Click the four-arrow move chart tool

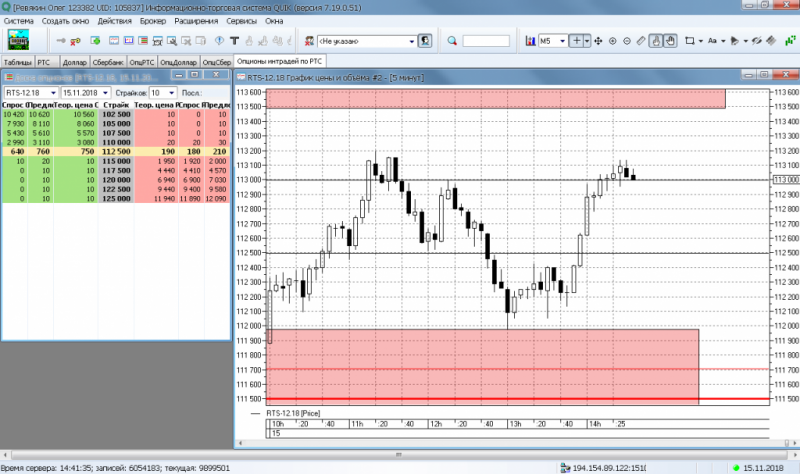tap(598, 41)
